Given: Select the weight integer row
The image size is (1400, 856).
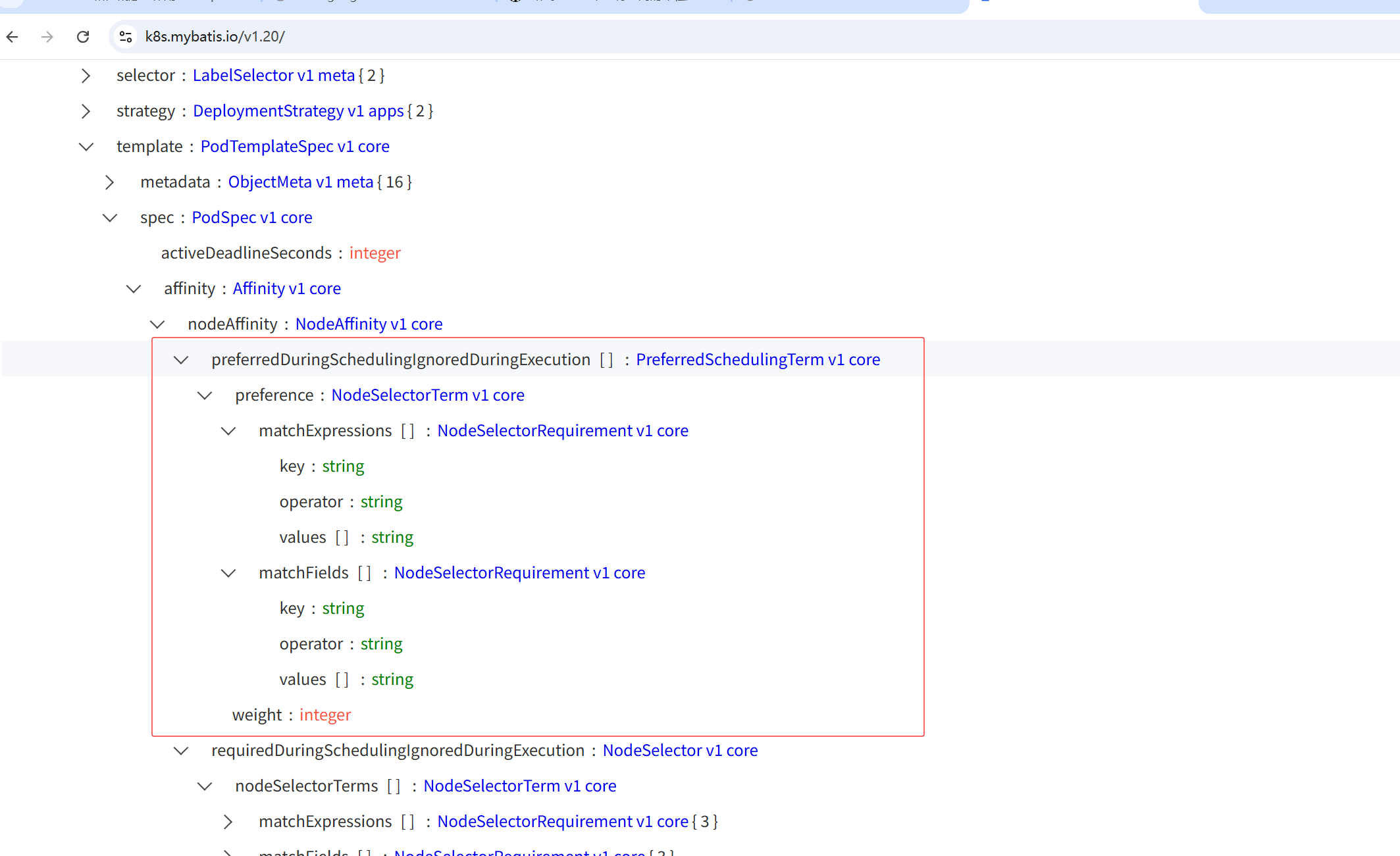Looking at the screenshot, I should coord(292,715).
